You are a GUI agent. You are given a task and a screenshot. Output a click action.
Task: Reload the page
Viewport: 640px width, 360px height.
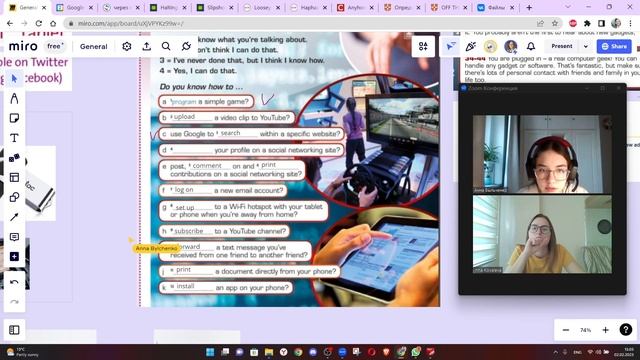tap(38, 23)
